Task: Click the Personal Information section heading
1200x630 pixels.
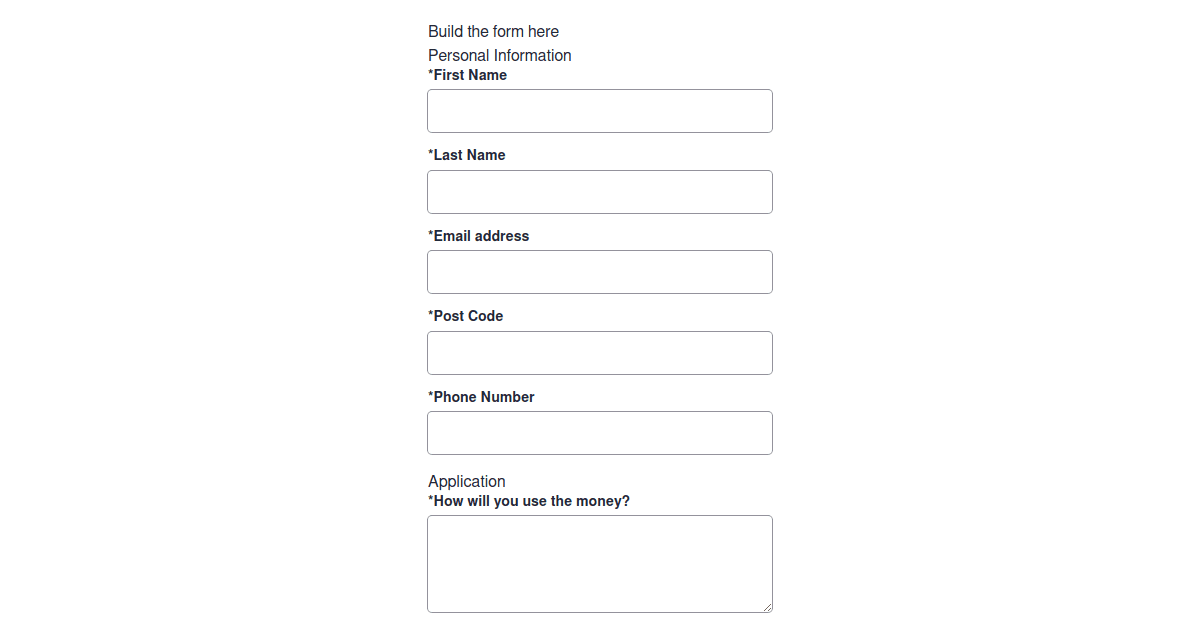Action: click(x=500, y=55)
